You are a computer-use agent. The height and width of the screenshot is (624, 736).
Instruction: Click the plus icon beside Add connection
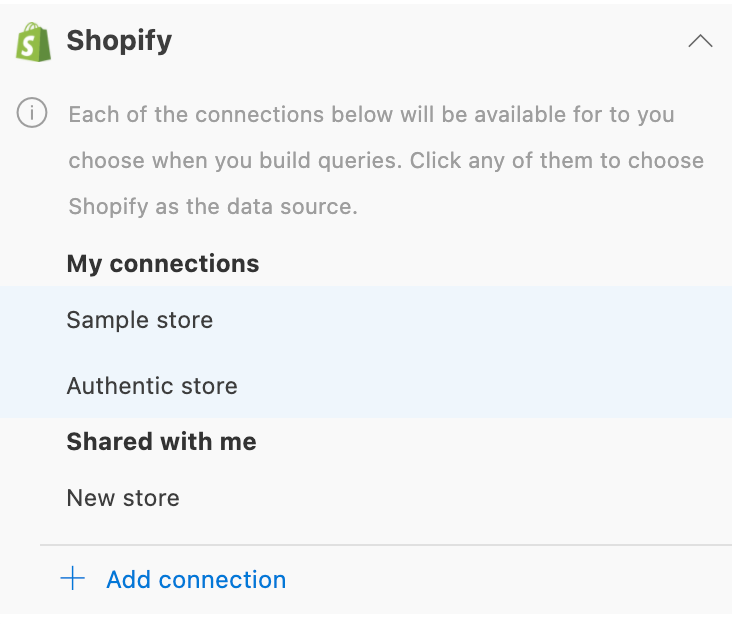[73, 579]
